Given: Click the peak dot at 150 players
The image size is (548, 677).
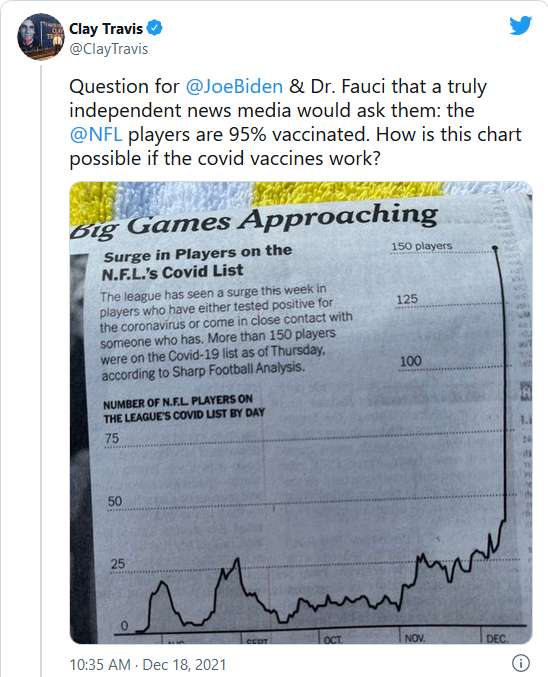Looking at the screenshot, I should click(495, 248).
